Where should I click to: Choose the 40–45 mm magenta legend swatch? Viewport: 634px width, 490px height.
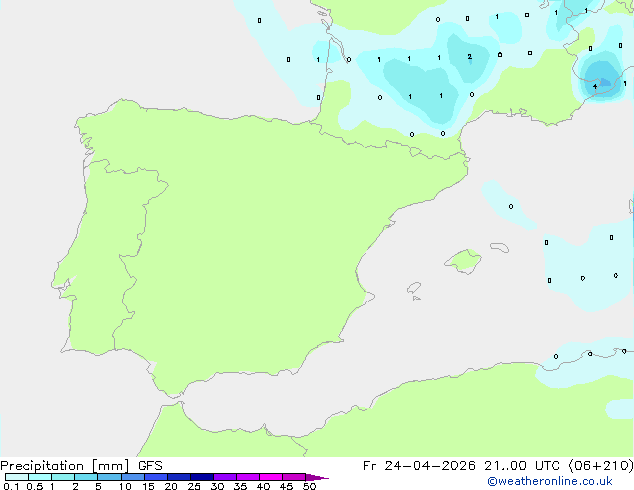[x=271, y=477]
